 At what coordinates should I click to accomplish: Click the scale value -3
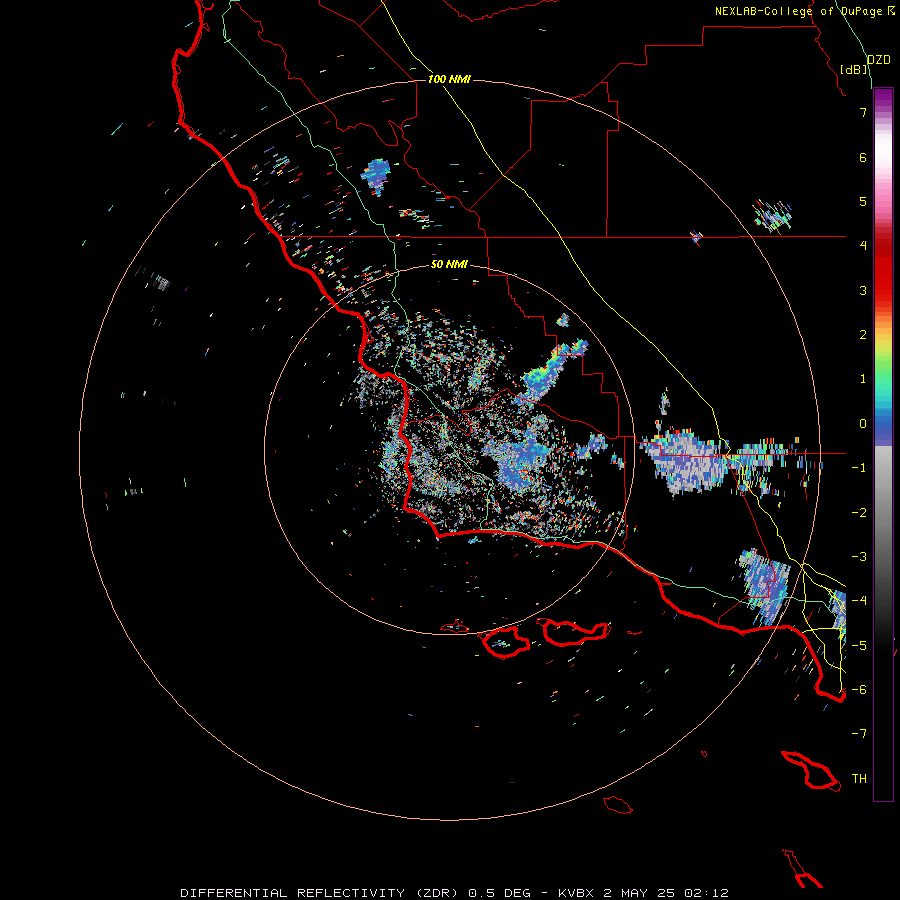[859, 557]
